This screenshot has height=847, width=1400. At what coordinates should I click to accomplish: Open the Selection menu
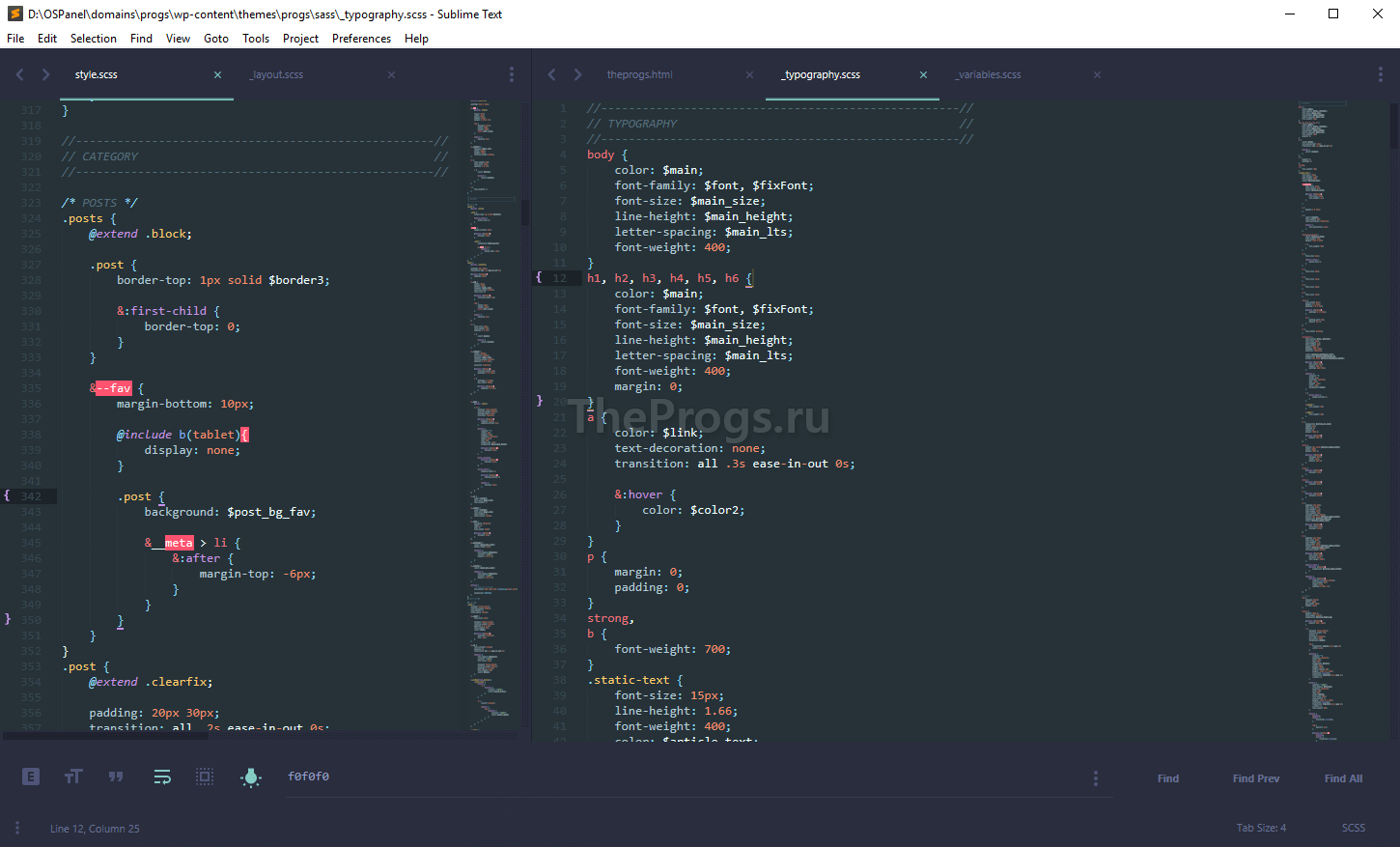[x=94, y=39]
